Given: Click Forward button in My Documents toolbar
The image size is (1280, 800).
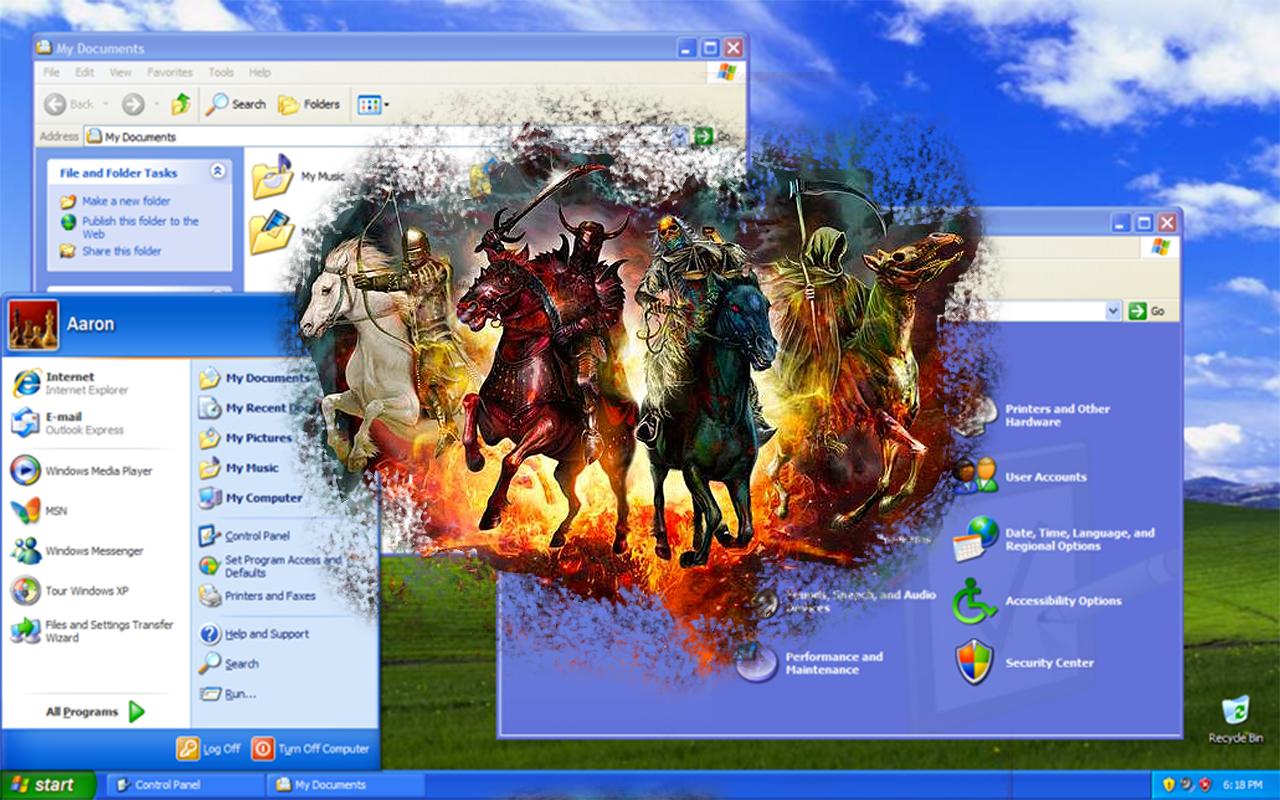Looking at the screenshot, I should 133,104.
